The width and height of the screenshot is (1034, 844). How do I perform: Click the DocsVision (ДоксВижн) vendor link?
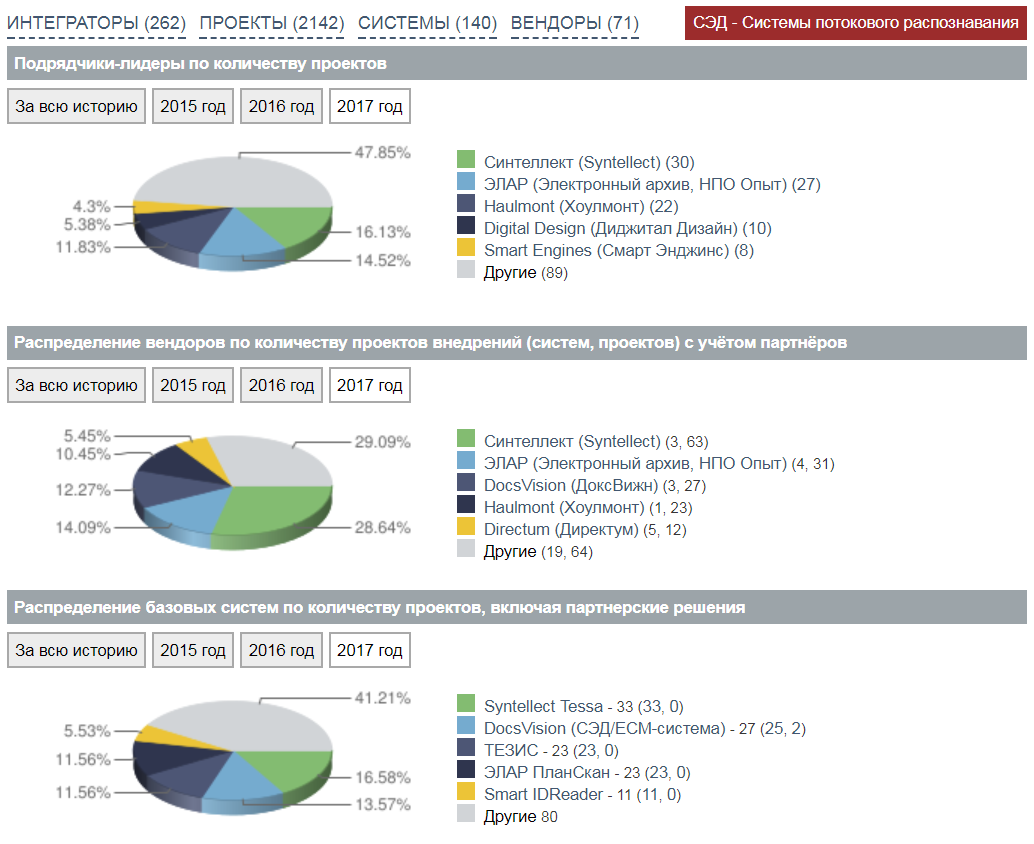click(x=571, y=485)
